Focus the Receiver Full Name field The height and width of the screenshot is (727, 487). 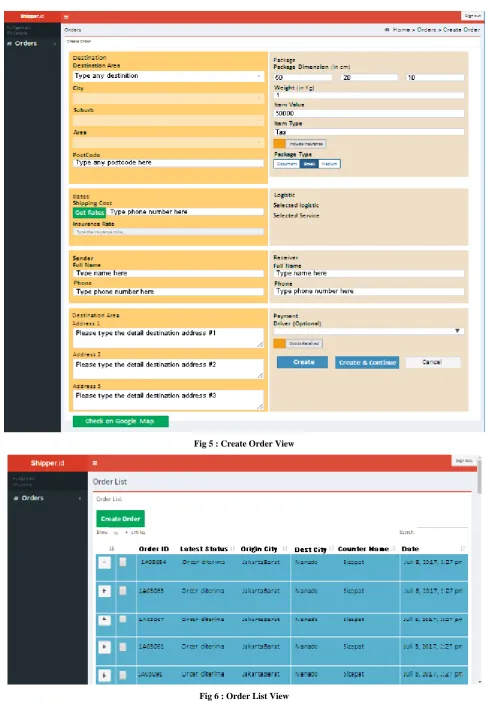pyautogui.click(x=369, y=274)
